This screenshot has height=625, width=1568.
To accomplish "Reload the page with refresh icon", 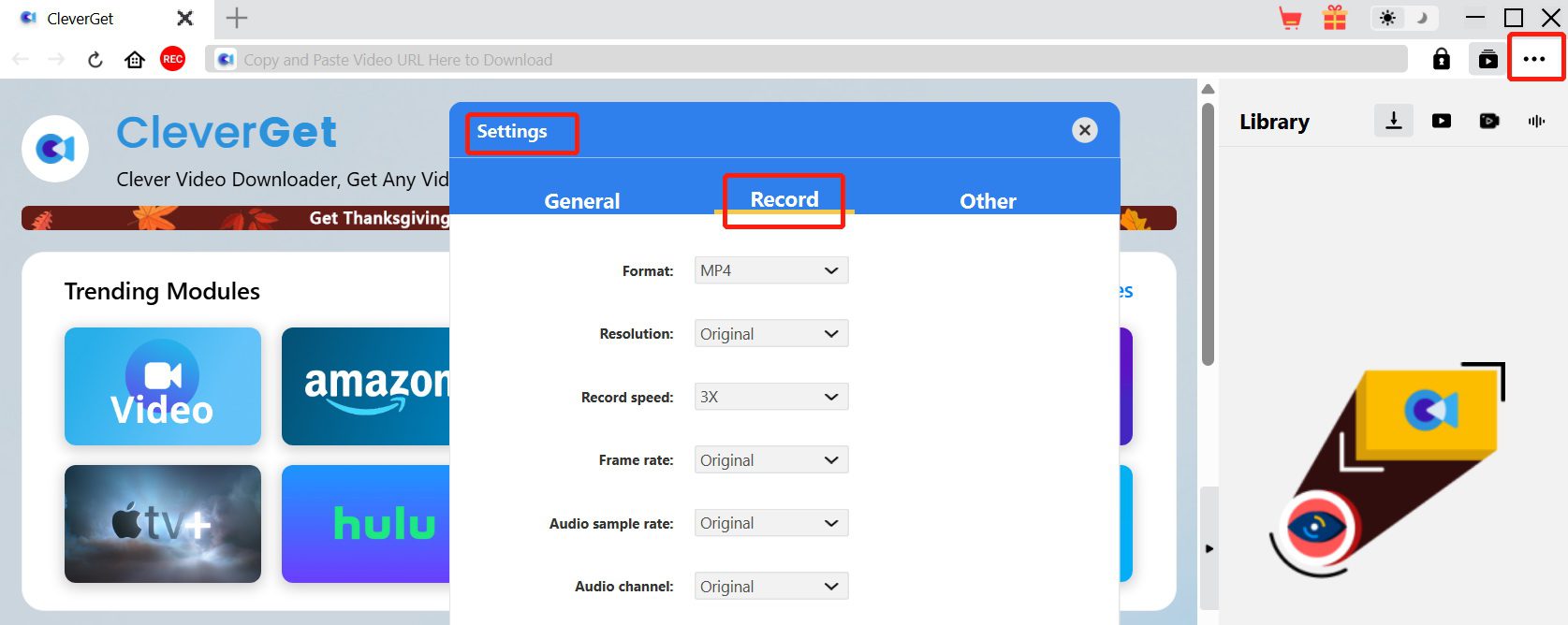I will click(x=95, y=60).
